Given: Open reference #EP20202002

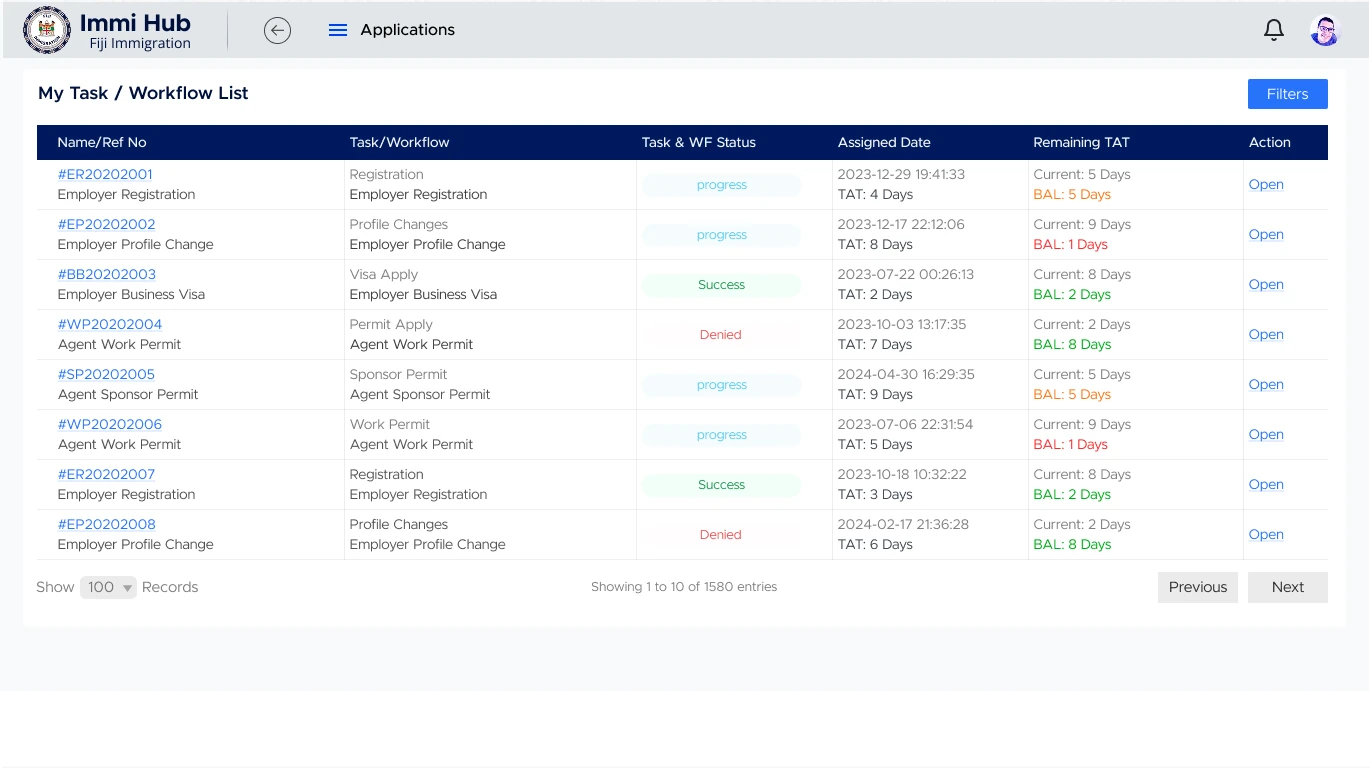Looking at the screenshot, I should click(106, 224).
